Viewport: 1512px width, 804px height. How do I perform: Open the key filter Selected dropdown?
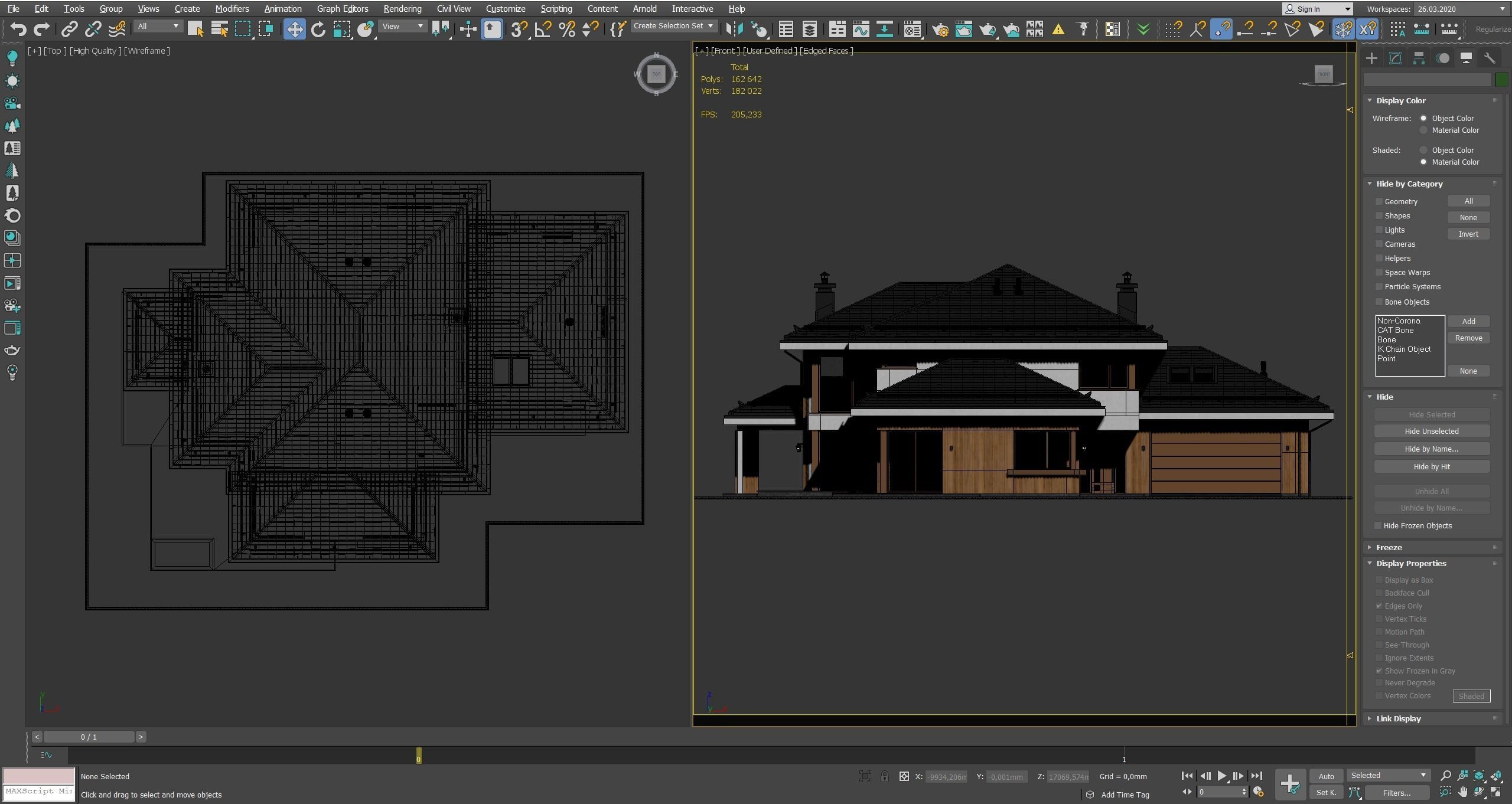click(x=1388, y=776)
